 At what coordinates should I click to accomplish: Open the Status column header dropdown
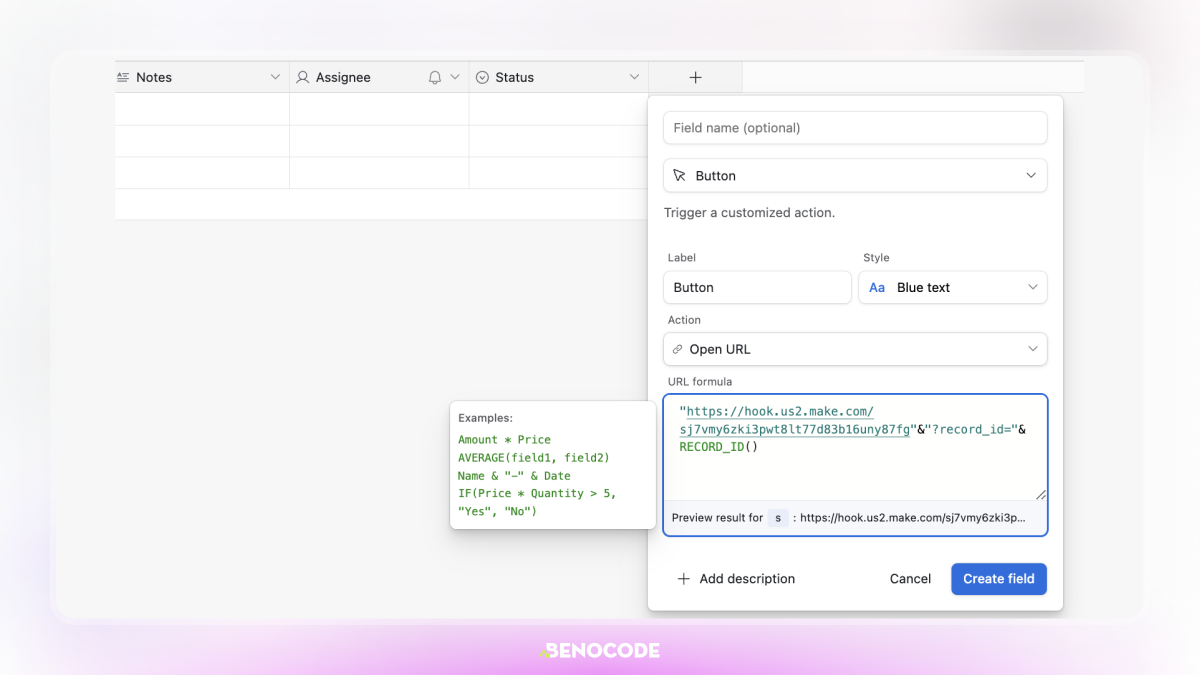[x=634, y=77]
